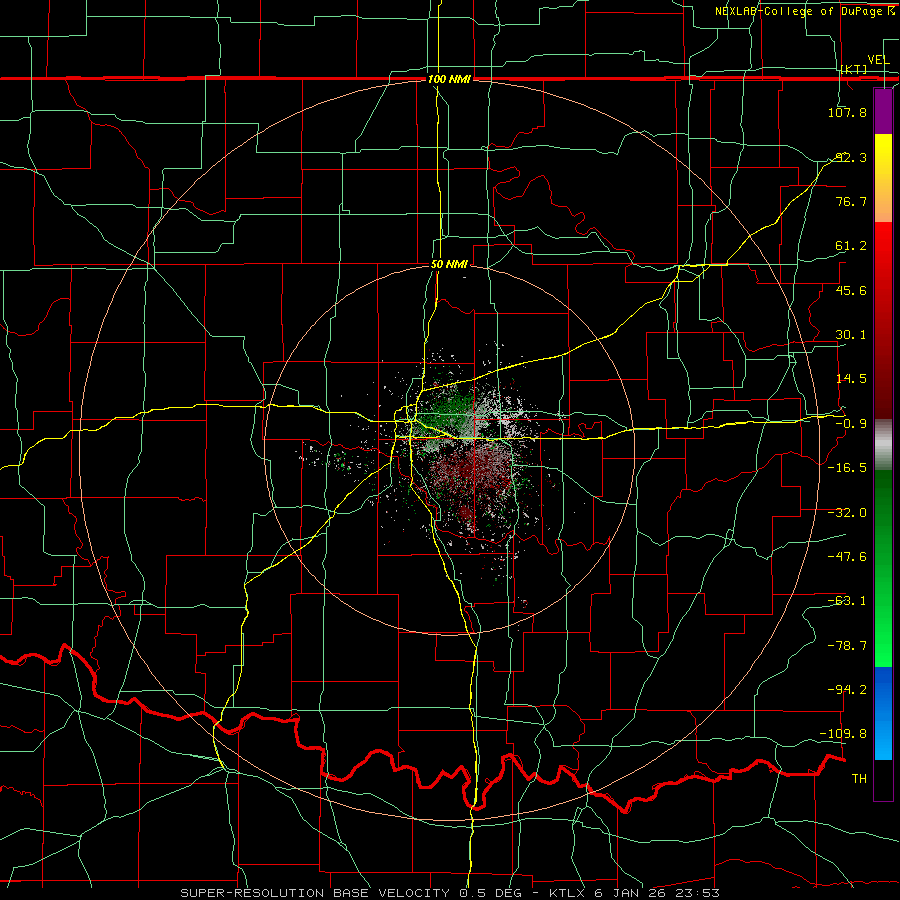Click the TH legend label
900x900 pixels.
tap(859, 779)
